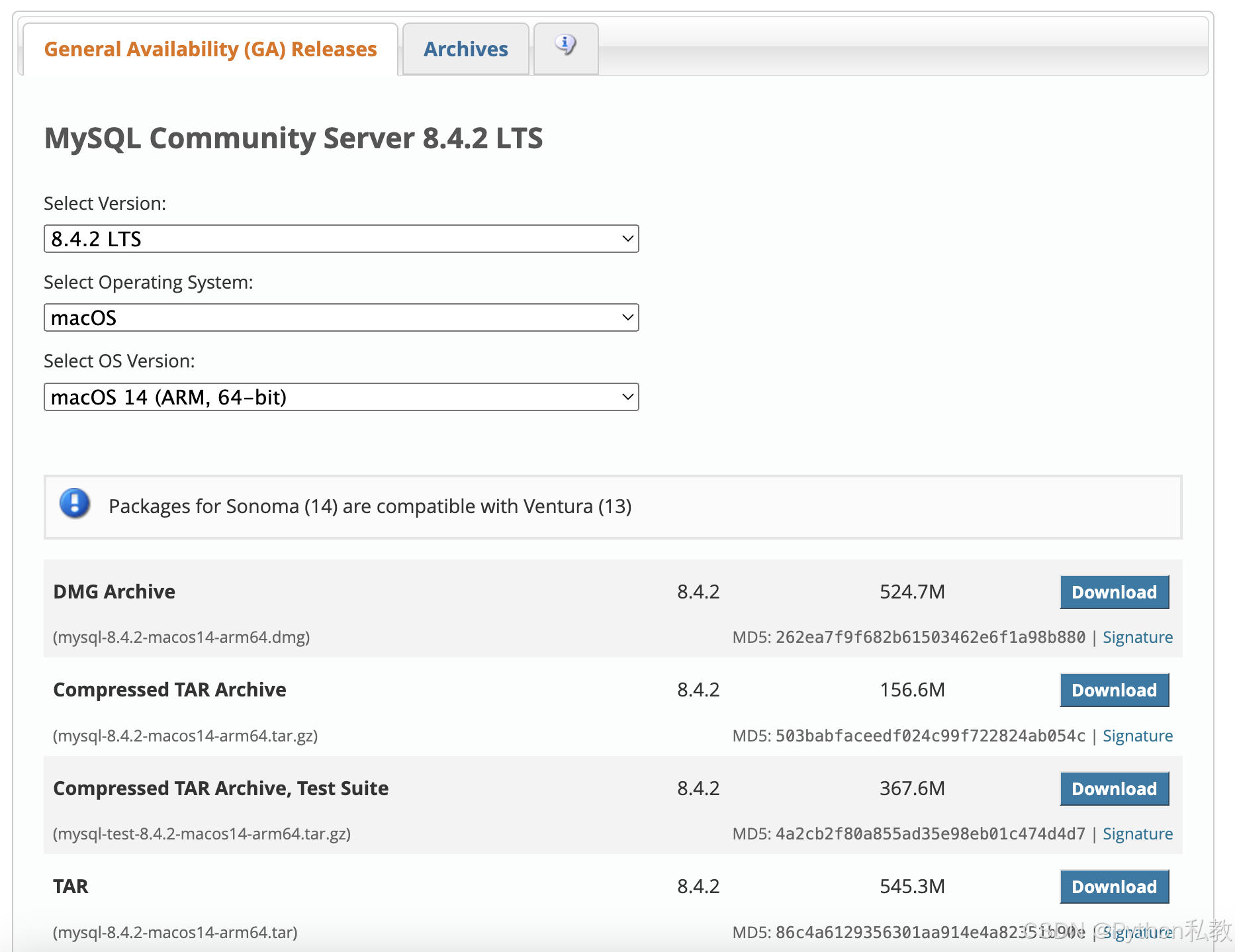Screen dimensions: 1235x952
Task: Click filename (mysql-8.4.2-macos14-arm64.dmg)
Action: tap(181, 637)
